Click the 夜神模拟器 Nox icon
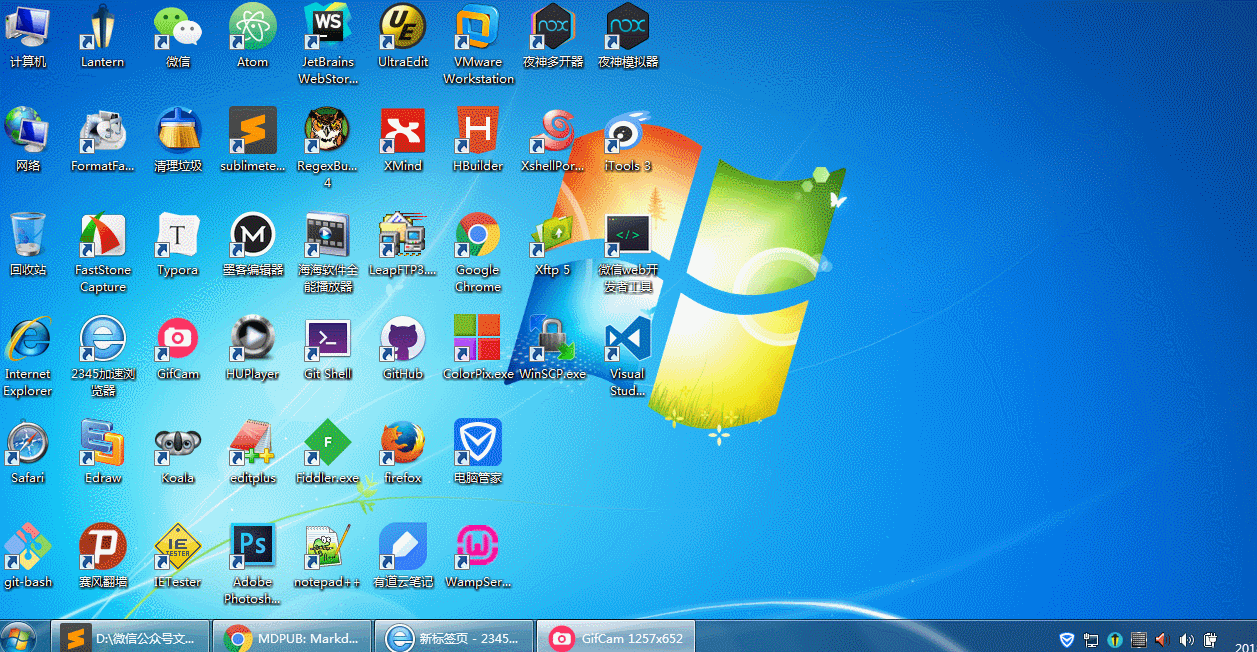This screenshot has height=652, width=1257. click(628, 36)
